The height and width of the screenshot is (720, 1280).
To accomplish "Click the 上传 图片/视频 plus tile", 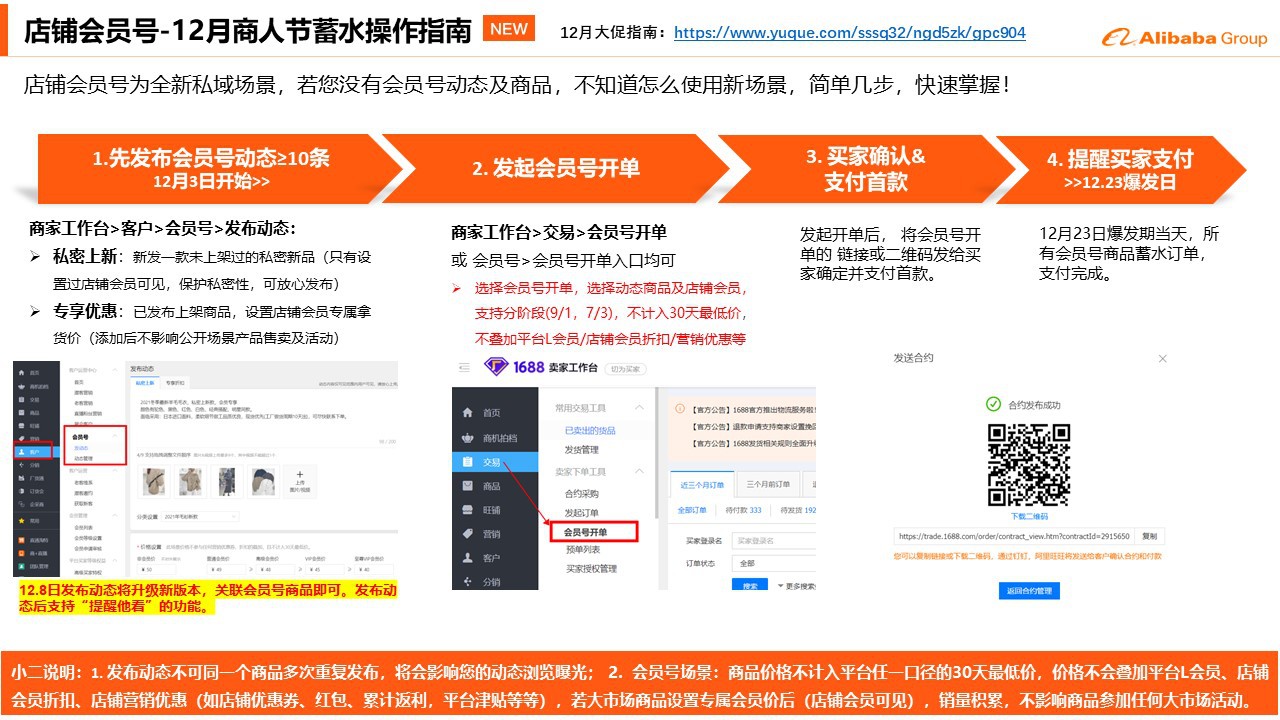I will click(x=300, y=481).
